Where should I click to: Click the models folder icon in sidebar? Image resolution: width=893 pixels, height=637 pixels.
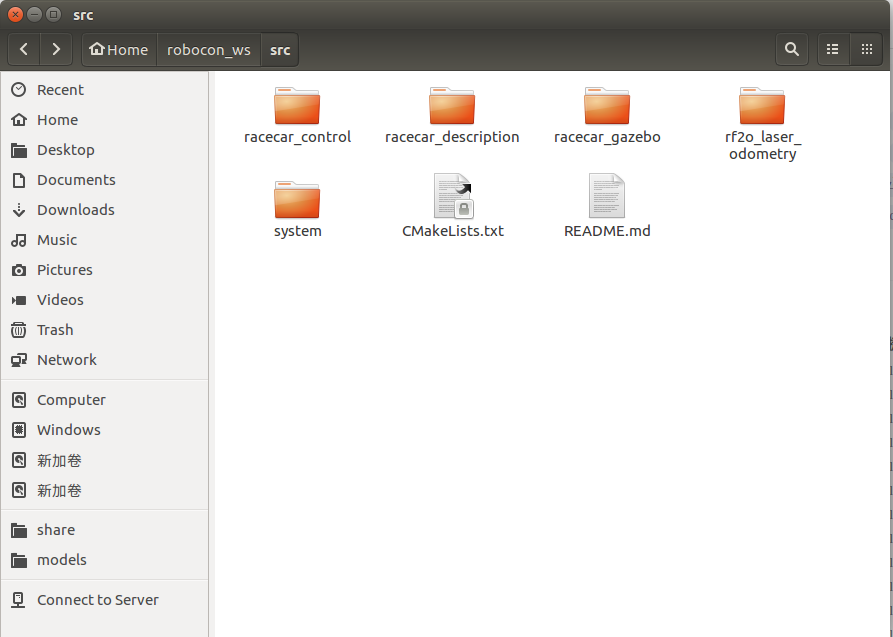pos(19,560)
